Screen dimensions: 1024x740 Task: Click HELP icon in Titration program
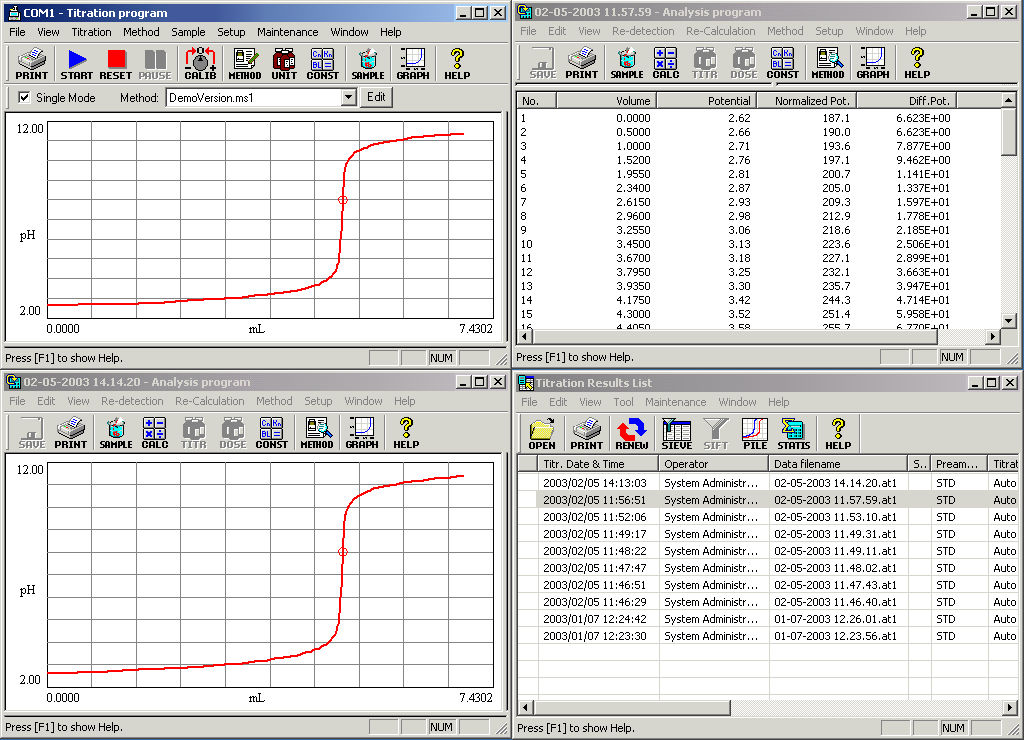pyautogui.click(x=457, y=64)
